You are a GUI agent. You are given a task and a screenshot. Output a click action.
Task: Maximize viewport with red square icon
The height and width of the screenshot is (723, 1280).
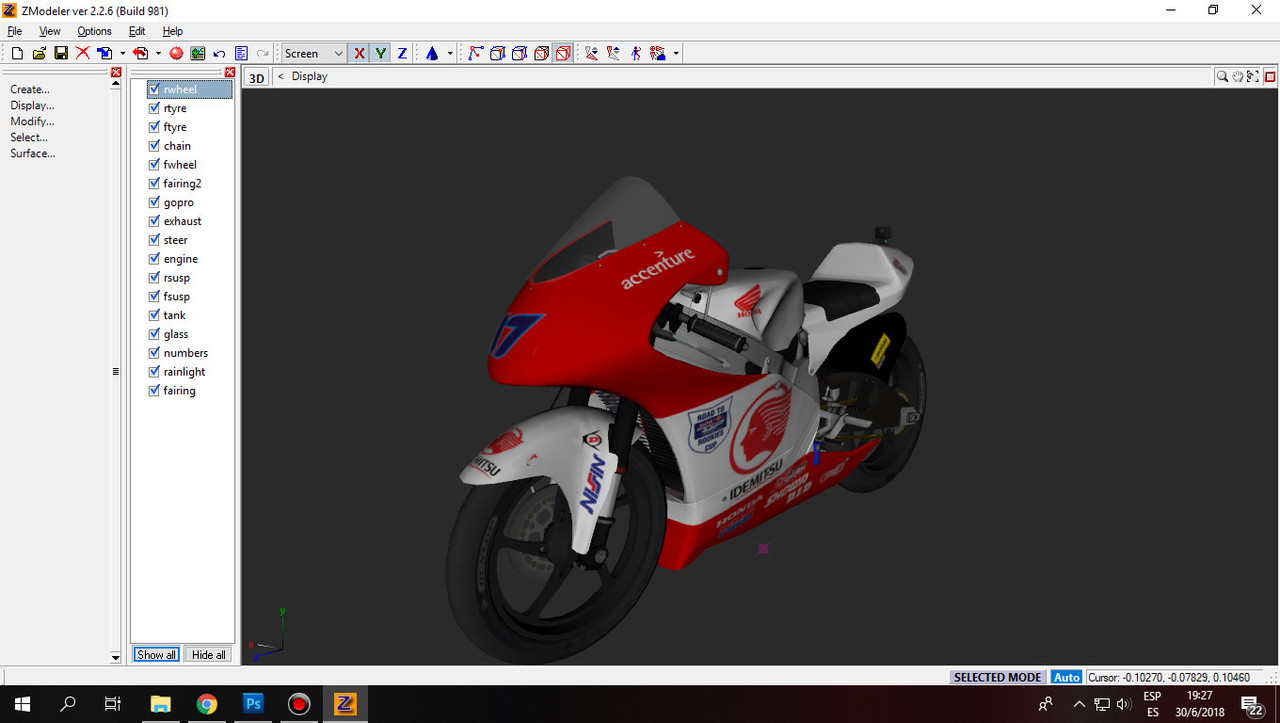pyautogui.click(x=1270, y=76)
